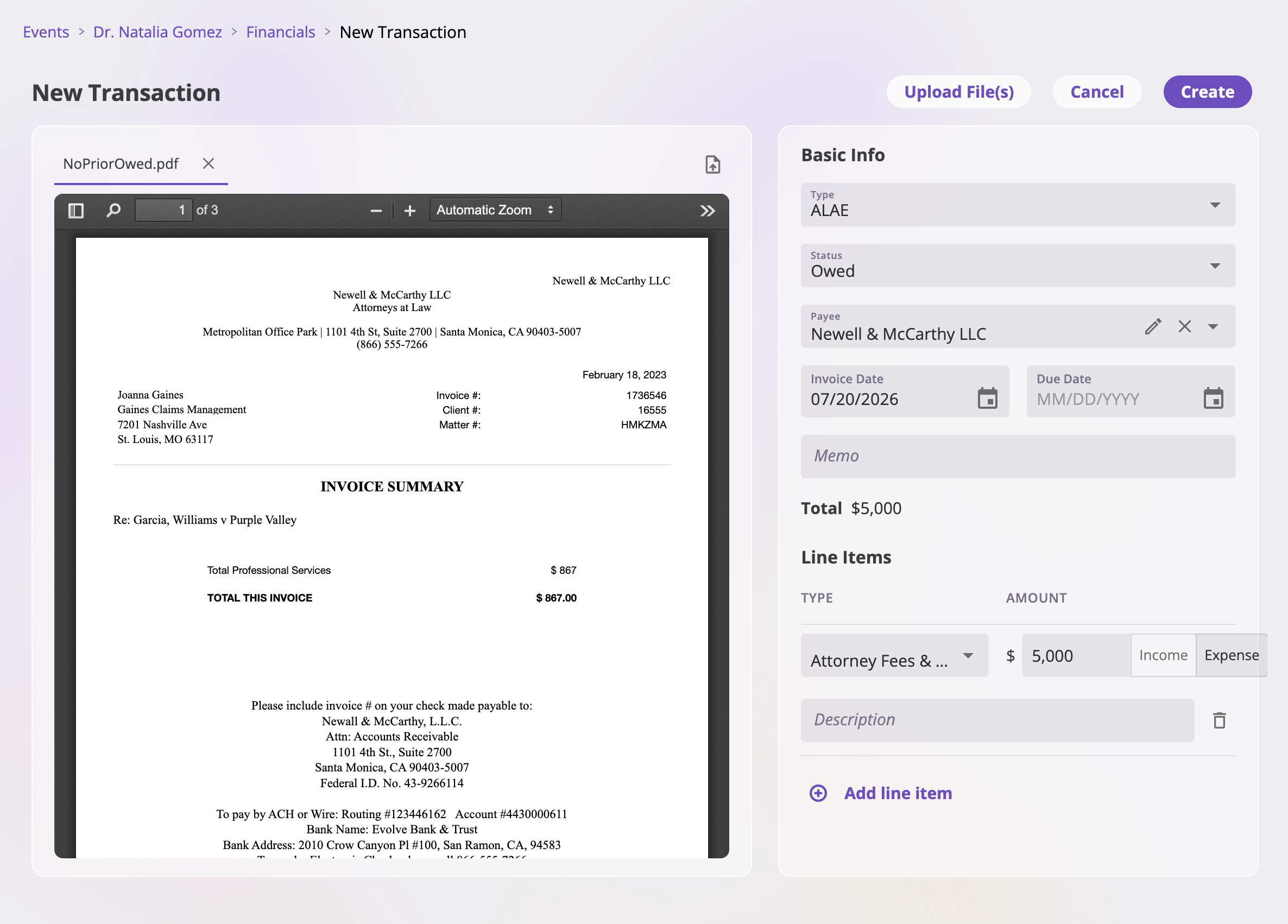Image resolution: width=1288 pixels, height=924 pixels.
Task: Close the NoPriorOwed.pdf tab
Action: coord(209,163)
